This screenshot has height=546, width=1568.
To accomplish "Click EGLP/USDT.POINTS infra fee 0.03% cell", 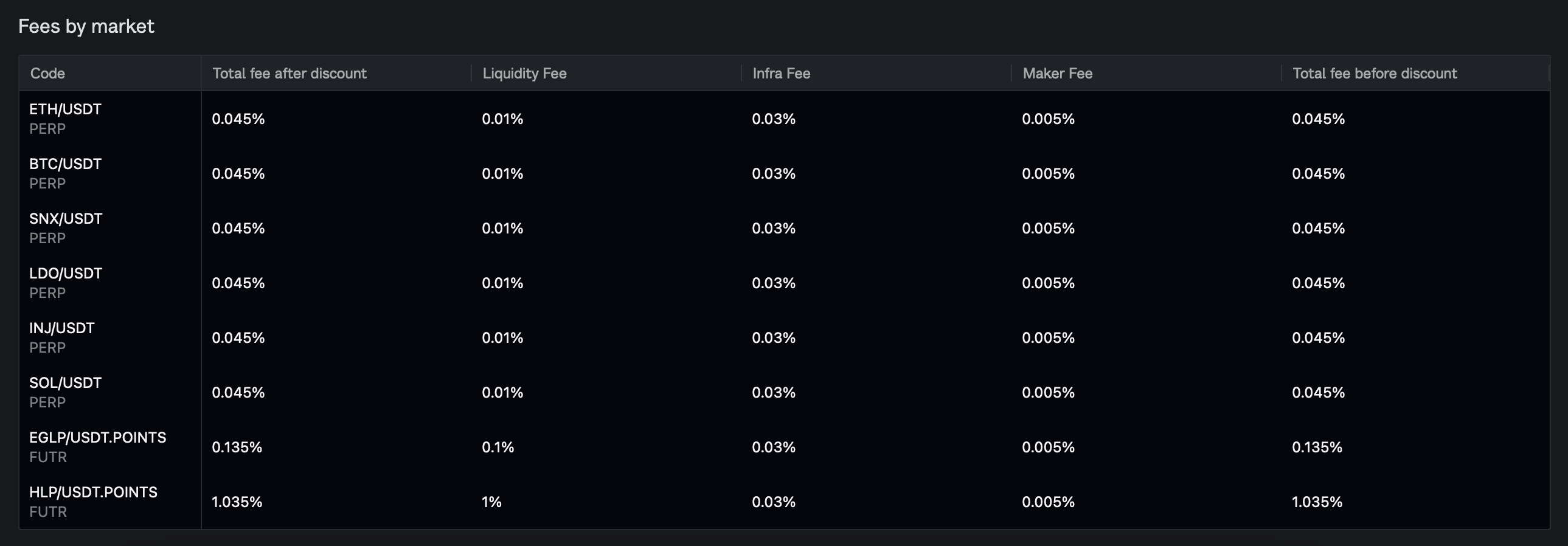I will 774,448.
